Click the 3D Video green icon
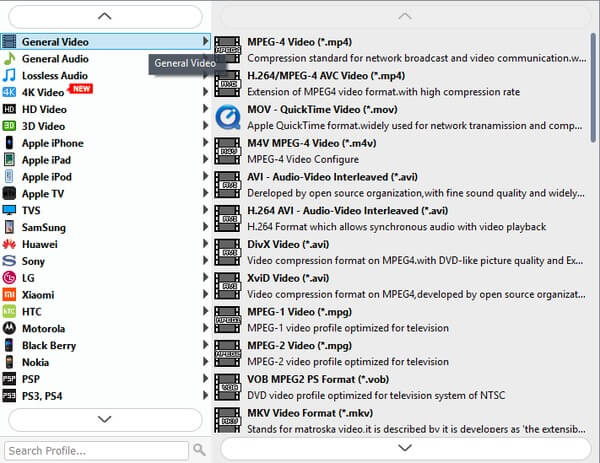The width and height of the screenshot is (600, 463). tap(9, 126)
